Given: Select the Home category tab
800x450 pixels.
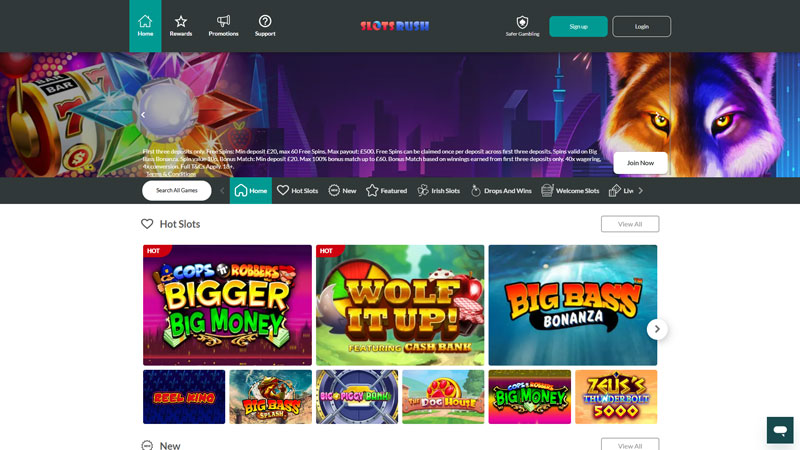Looking at the screenshot, I should pos(251,190).
